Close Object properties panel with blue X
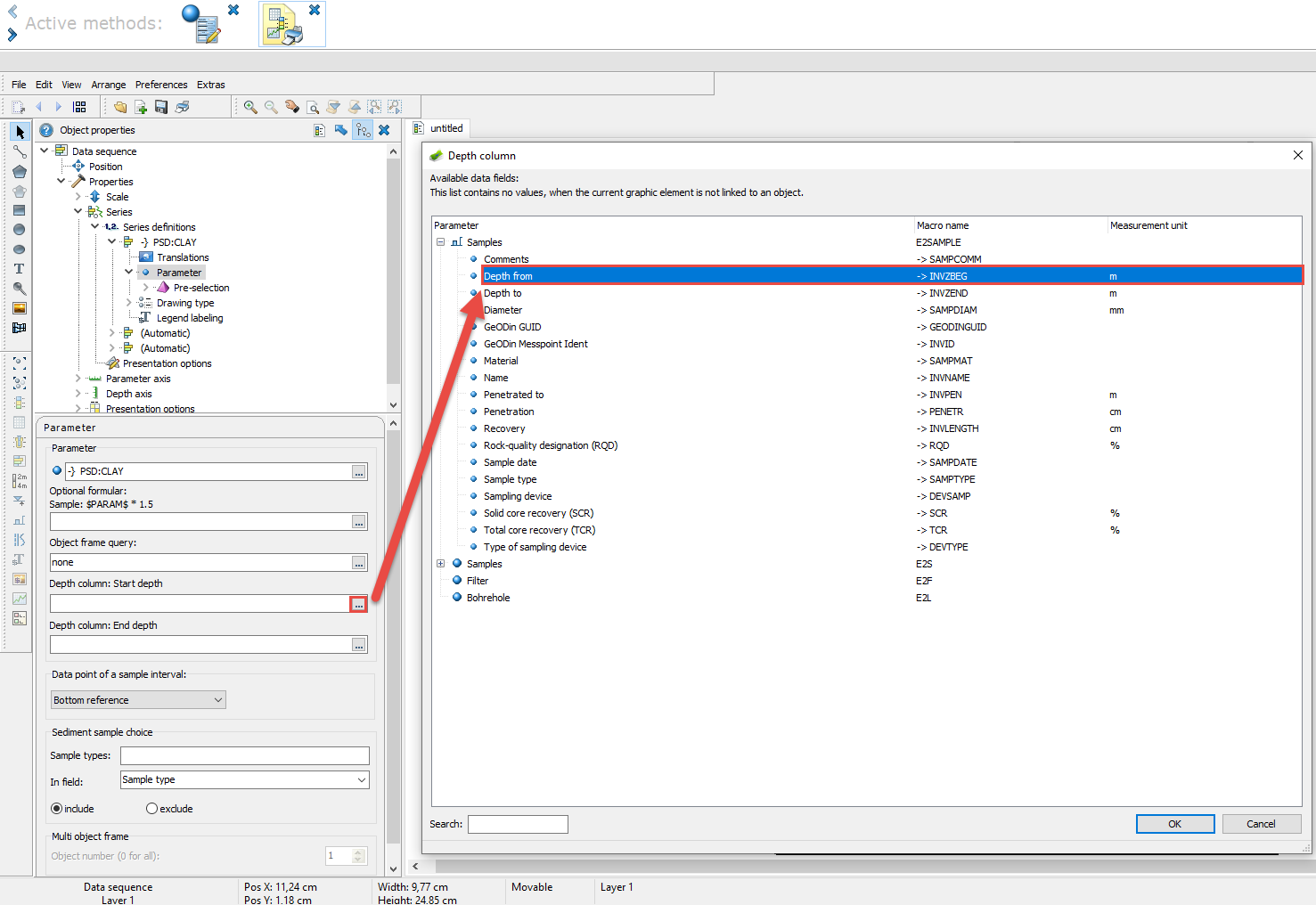The width and height of the screenshot is (1316, 905). click(x=384, y=130)
